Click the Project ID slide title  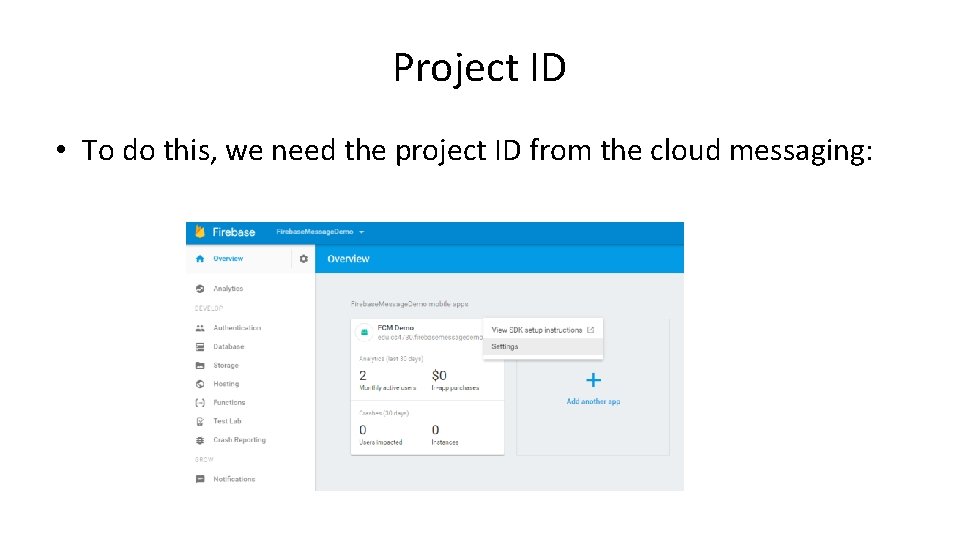(x=480, y=67)
